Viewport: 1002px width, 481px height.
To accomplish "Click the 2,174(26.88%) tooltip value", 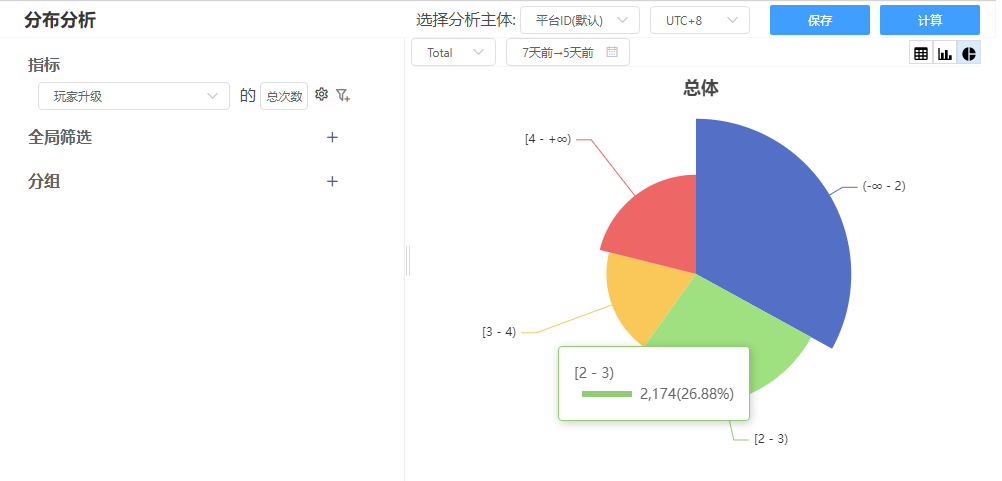I will coord(687,394).
